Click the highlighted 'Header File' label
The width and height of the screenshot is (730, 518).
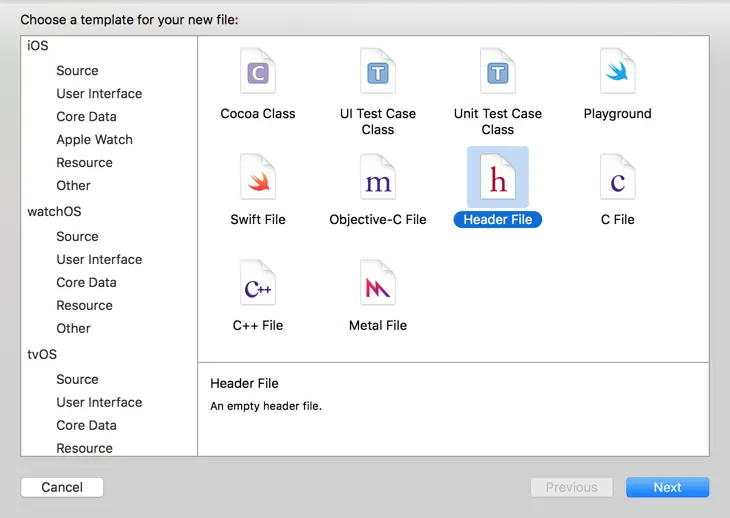[498, 219]
